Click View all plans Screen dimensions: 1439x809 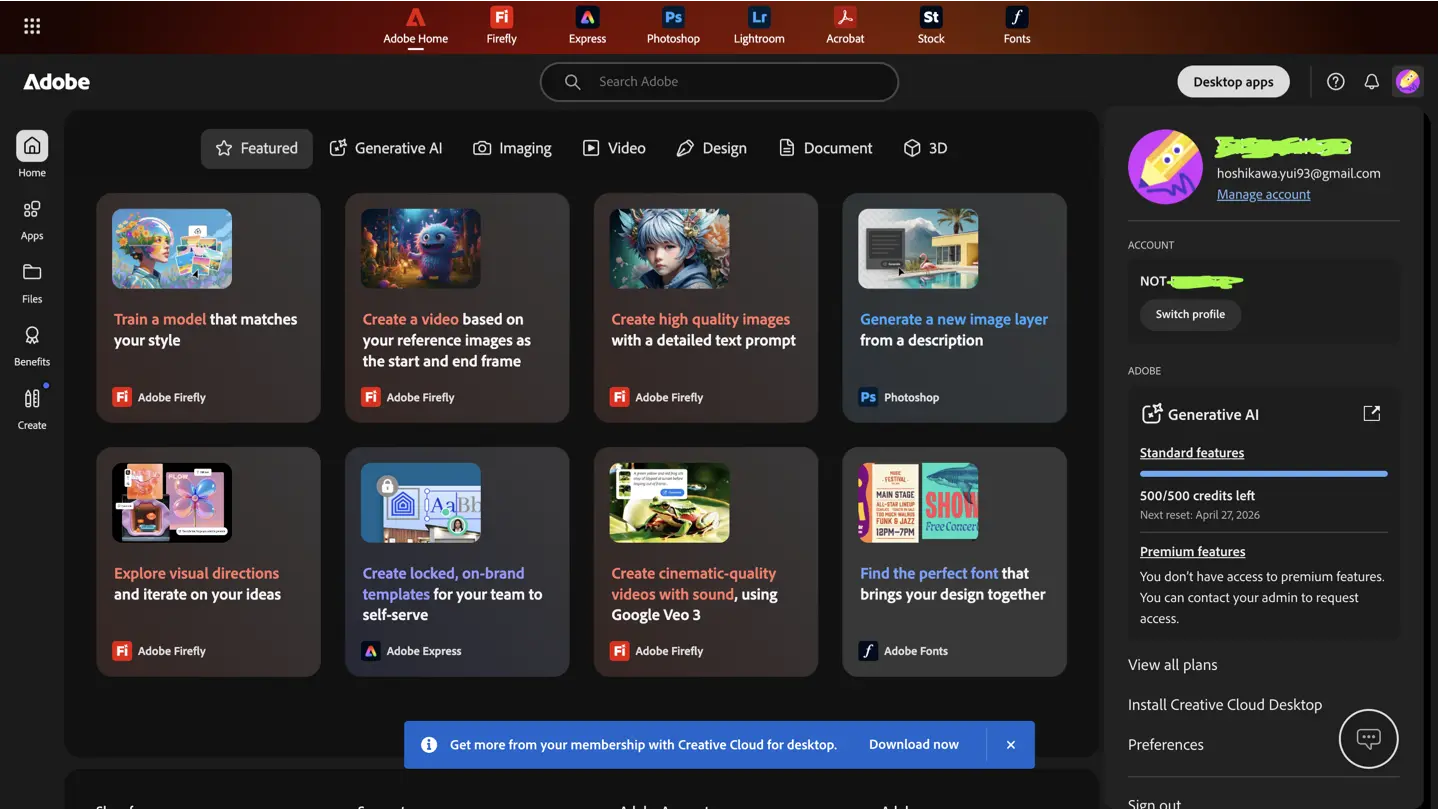click(1172, 665)
